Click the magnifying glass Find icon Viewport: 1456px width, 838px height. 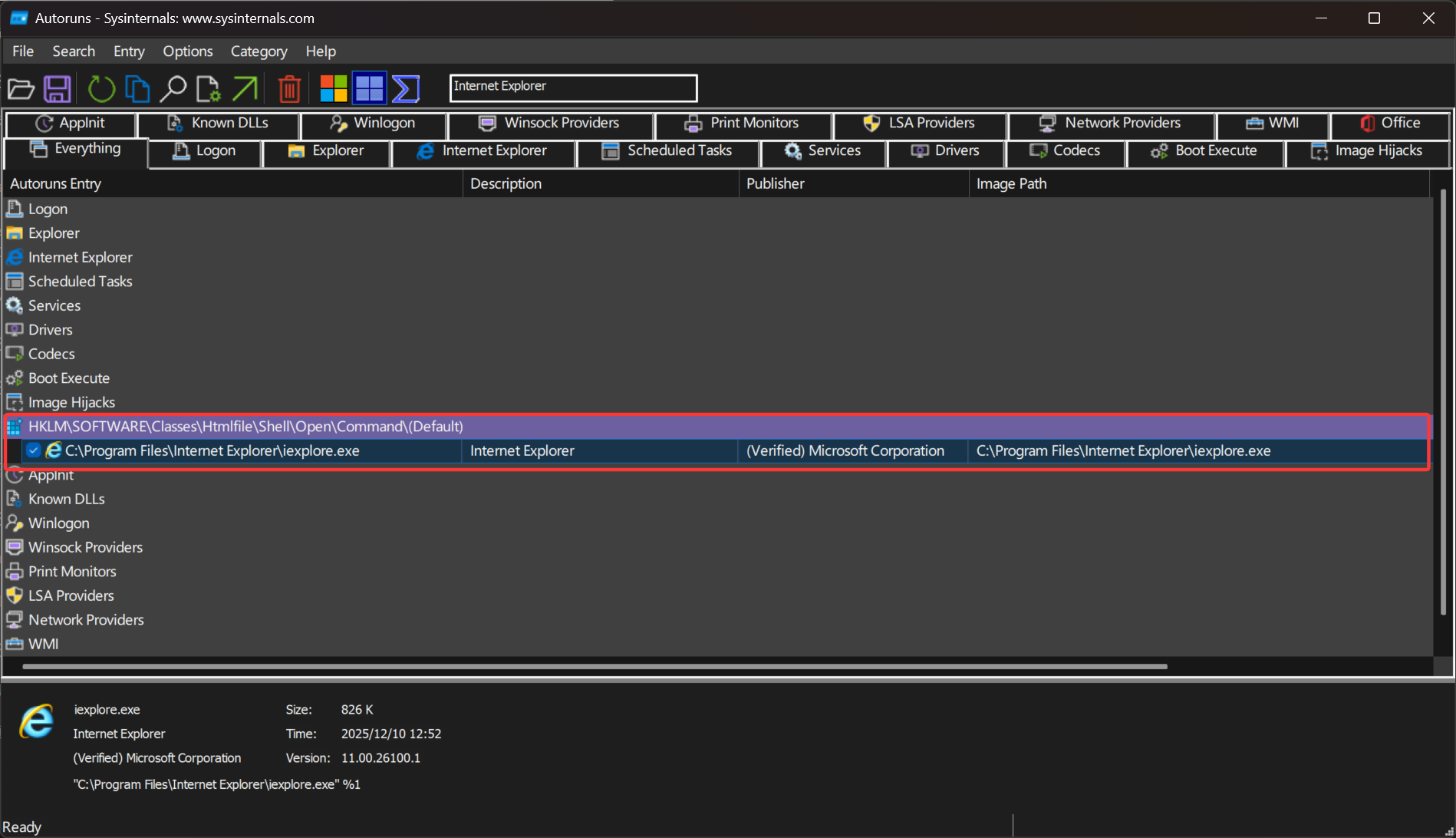[173, 89]
